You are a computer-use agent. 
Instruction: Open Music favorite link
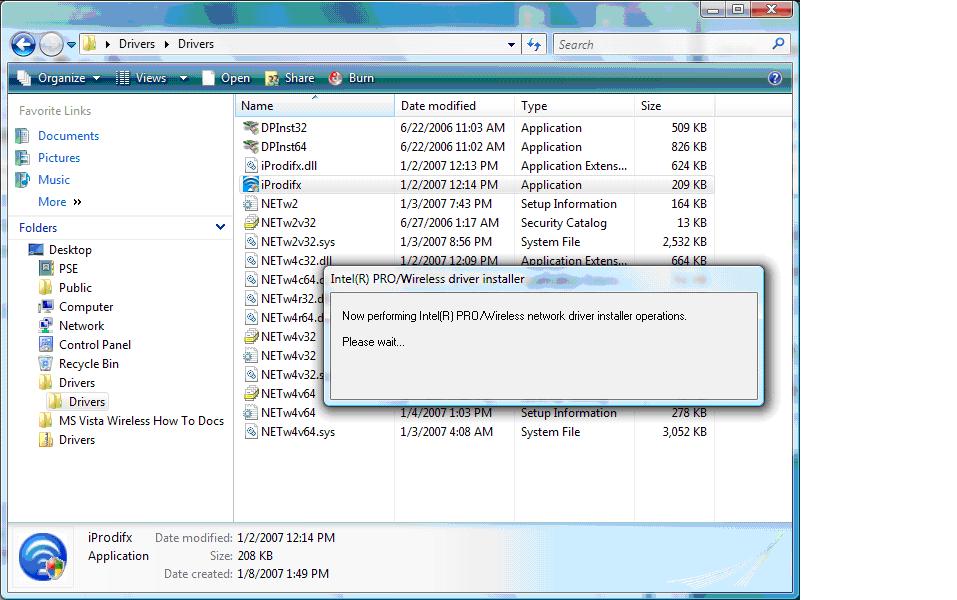coord(54,179)
